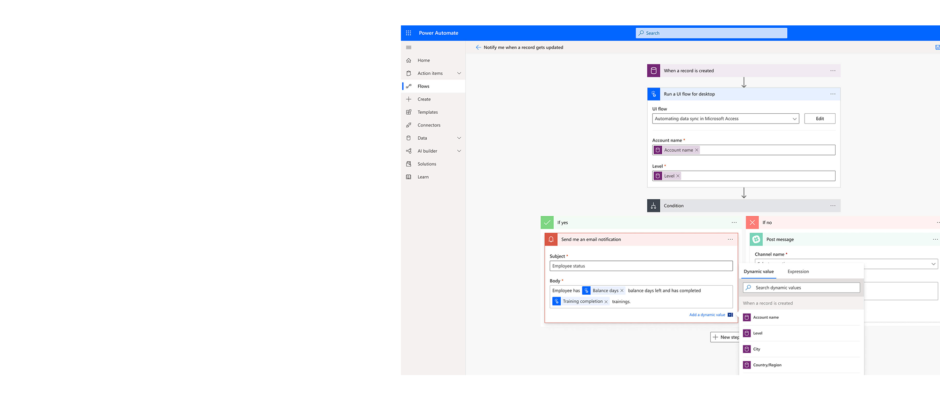Switch to the Expression tab

click(x=798, y=272)
